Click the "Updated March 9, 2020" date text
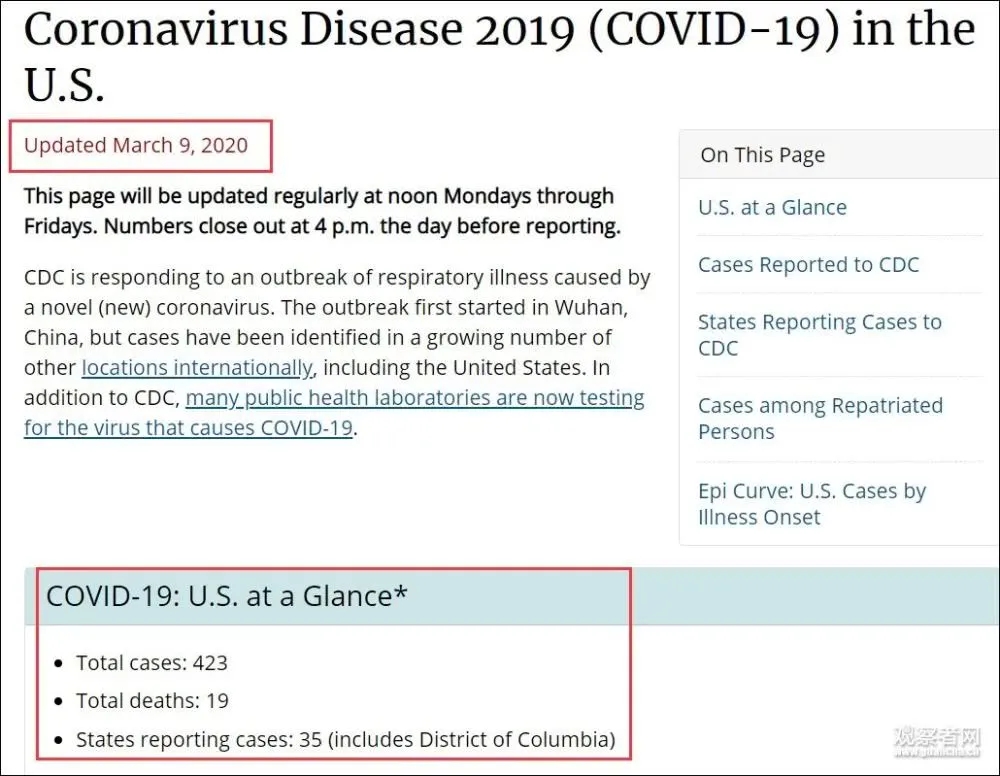1000x776 pixels. tap(136, 145)
